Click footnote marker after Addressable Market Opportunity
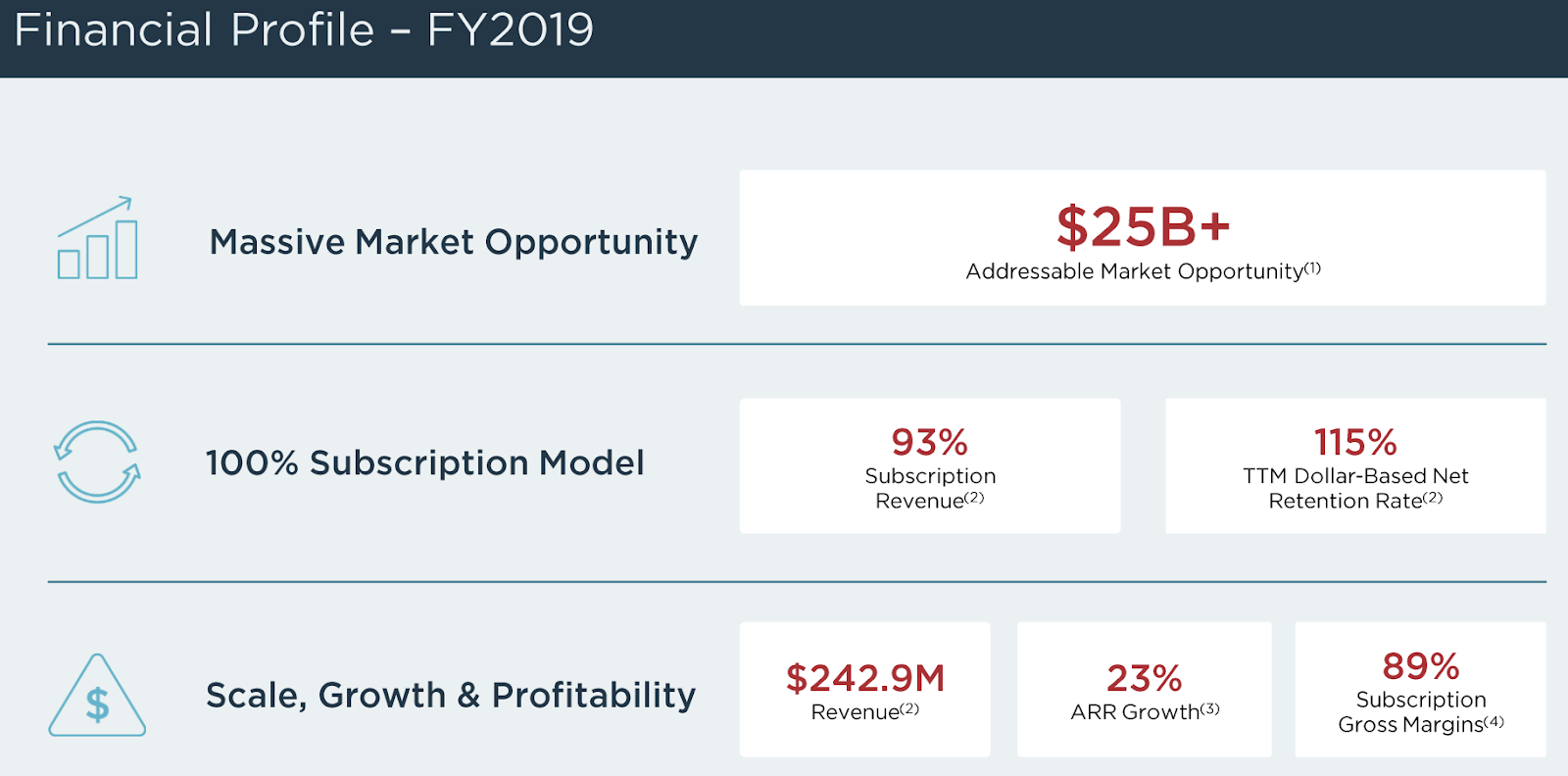The width and height of the screenshot is (1568, 776). (x=1313, y=267)
